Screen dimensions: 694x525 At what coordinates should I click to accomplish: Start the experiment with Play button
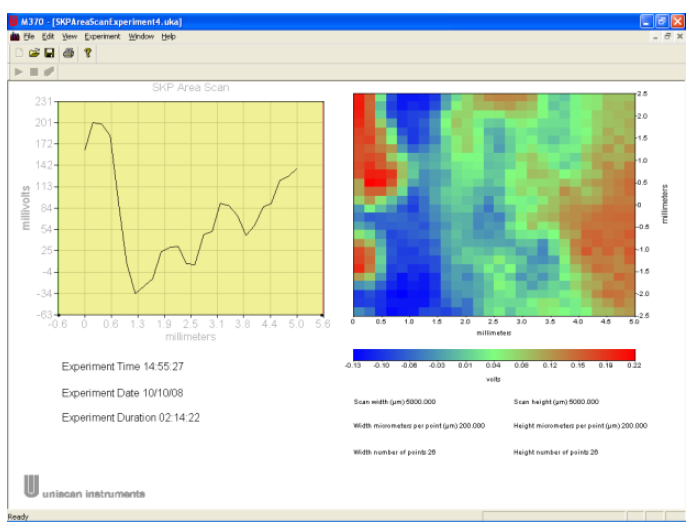(18, 71)
